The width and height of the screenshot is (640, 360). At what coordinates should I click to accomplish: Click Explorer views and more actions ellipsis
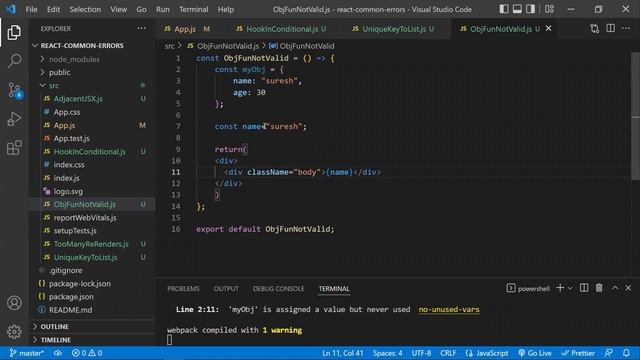142,29
